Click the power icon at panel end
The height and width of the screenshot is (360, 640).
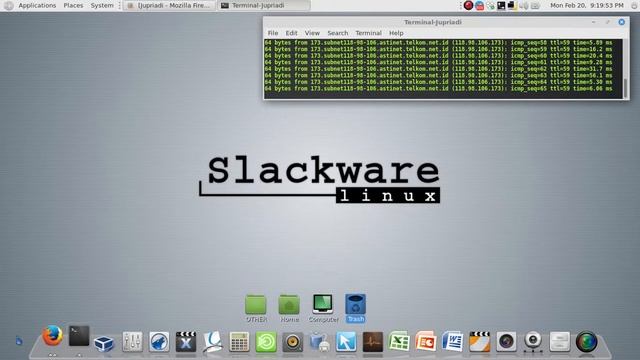(x=635, y=6)
